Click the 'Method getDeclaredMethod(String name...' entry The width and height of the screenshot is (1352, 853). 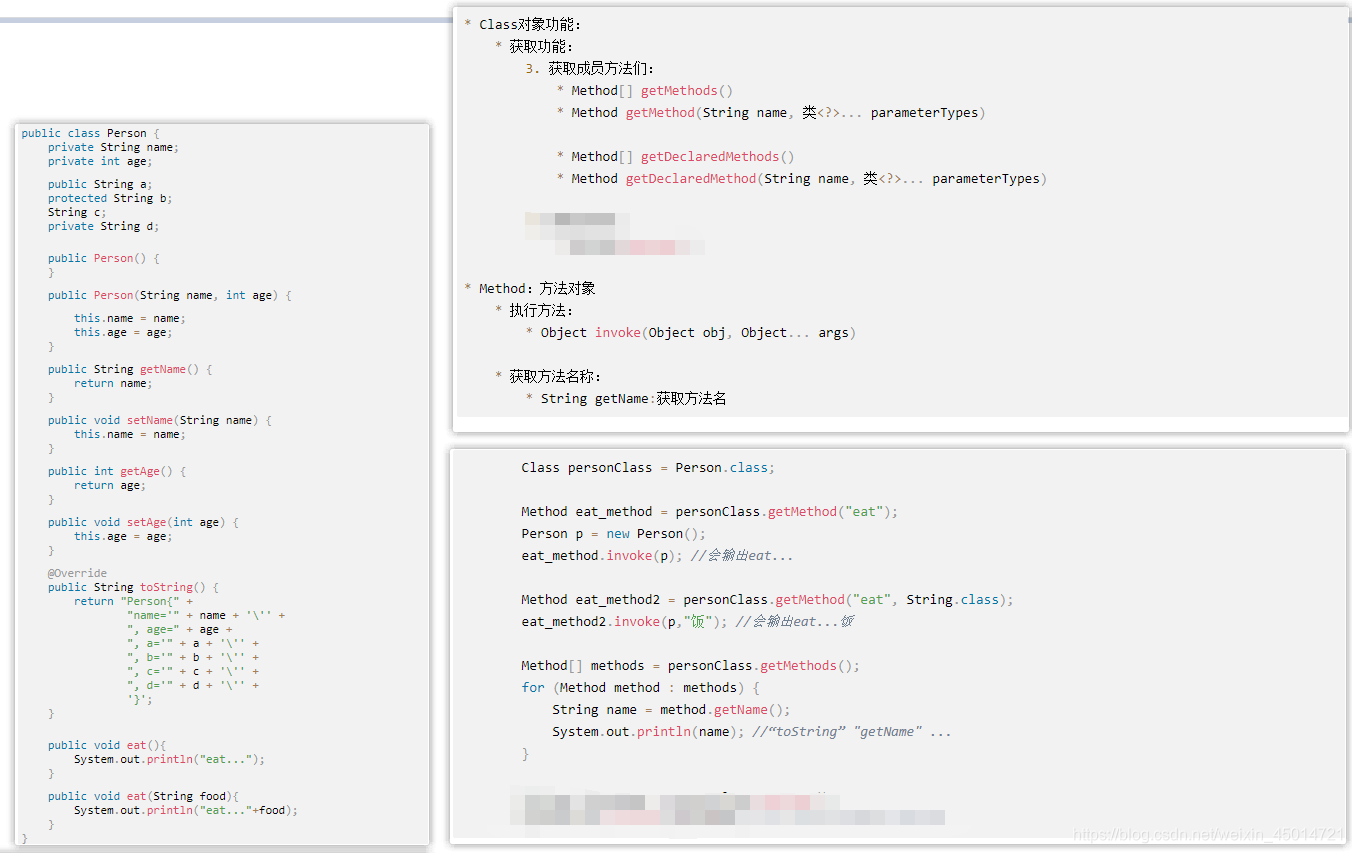pyautogui.click(x=802, y=178)
